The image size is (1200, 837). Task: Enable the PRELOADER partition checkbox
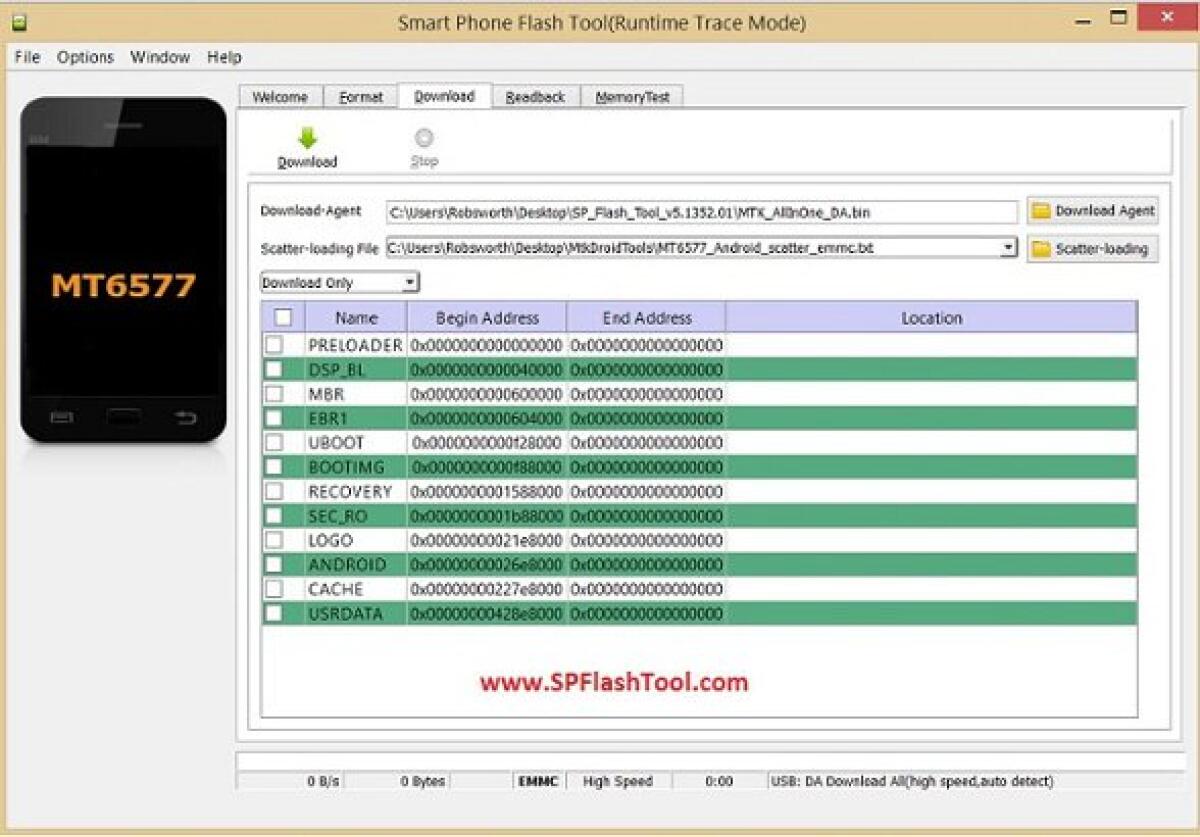tap(274, 345)
